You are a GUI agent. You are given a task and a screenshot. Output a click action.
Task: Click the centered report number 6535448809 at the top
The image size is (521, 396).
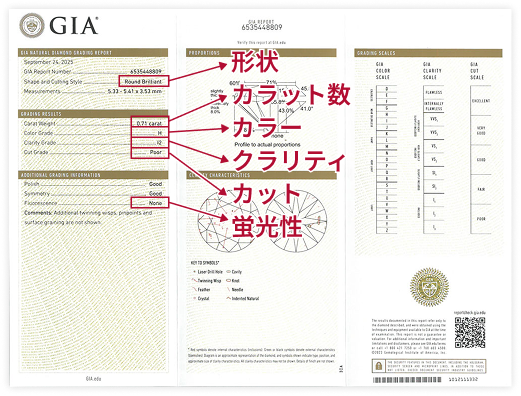tap(262, 27)
